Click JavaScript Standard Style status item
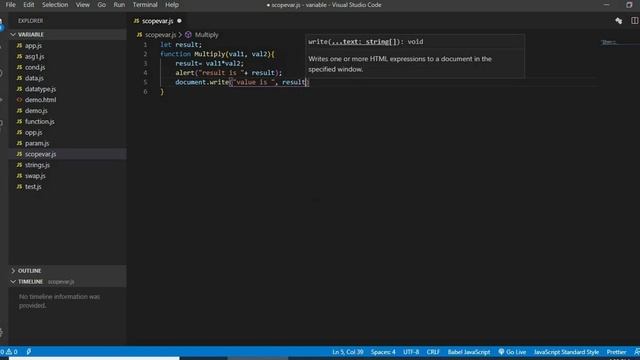 click(566, 352)
